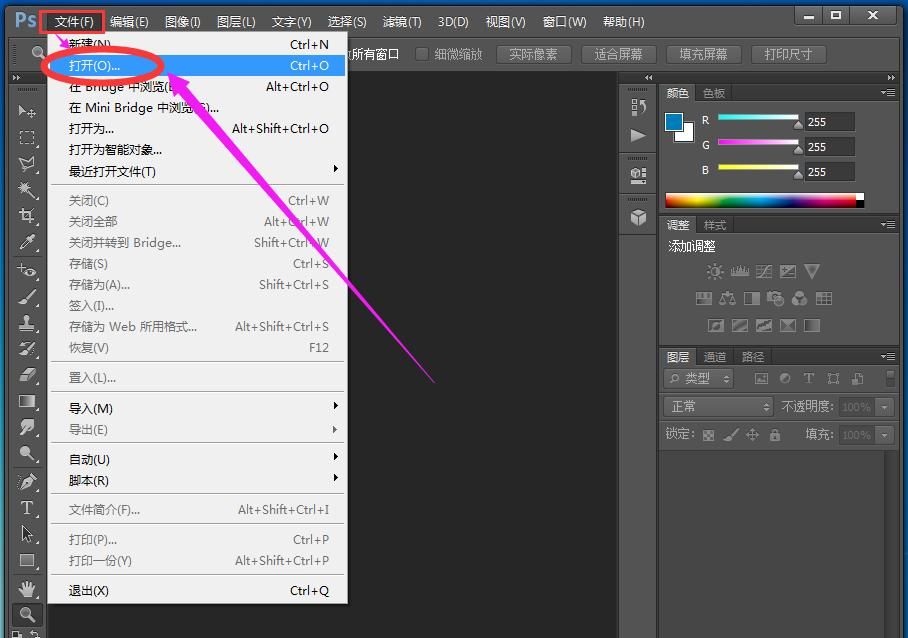Select the Eyedropper tool
Screen dimensions: 908x638
click(x=27, y=242)
